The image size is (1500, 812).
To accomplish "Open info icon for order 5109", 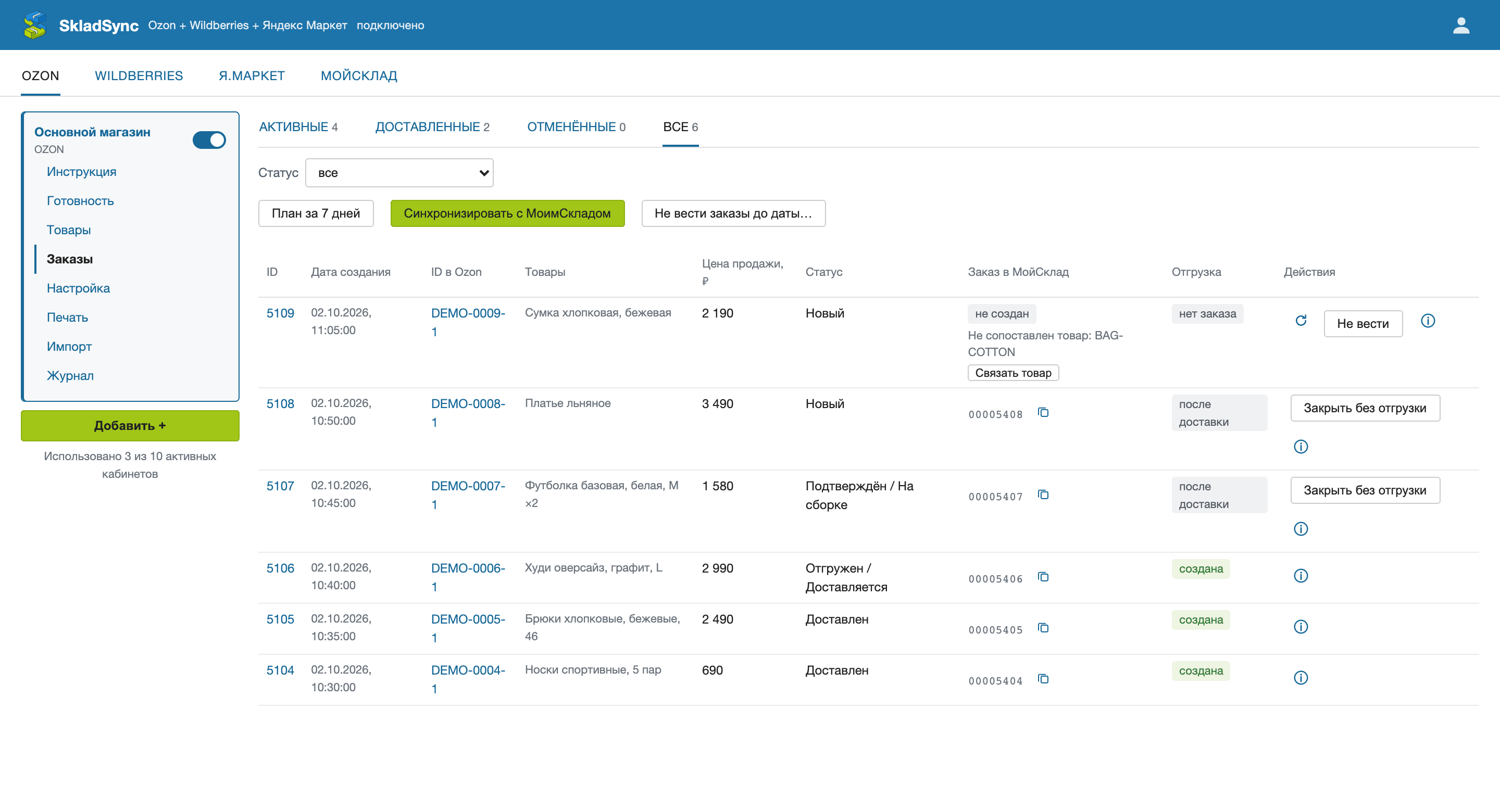I will (x=1427, y=321).
